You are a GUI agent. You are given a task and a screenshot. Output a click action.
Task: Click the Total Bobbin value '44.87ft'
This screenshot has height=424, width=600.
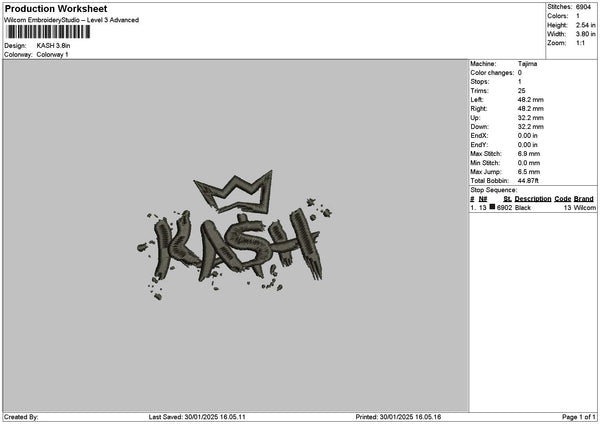(528, 181)
